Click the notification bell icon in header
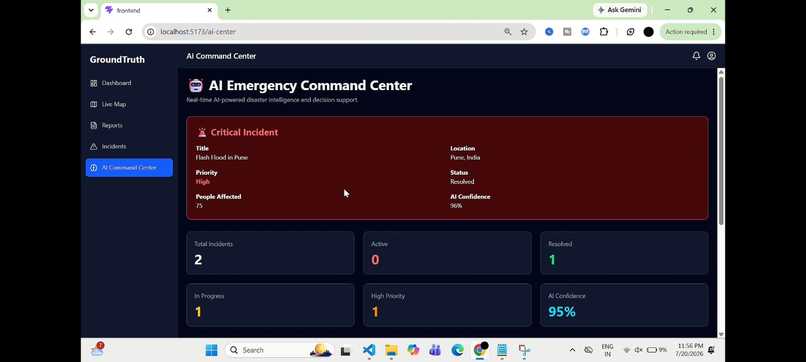806x362 pixels. click(x=696, y=56)
